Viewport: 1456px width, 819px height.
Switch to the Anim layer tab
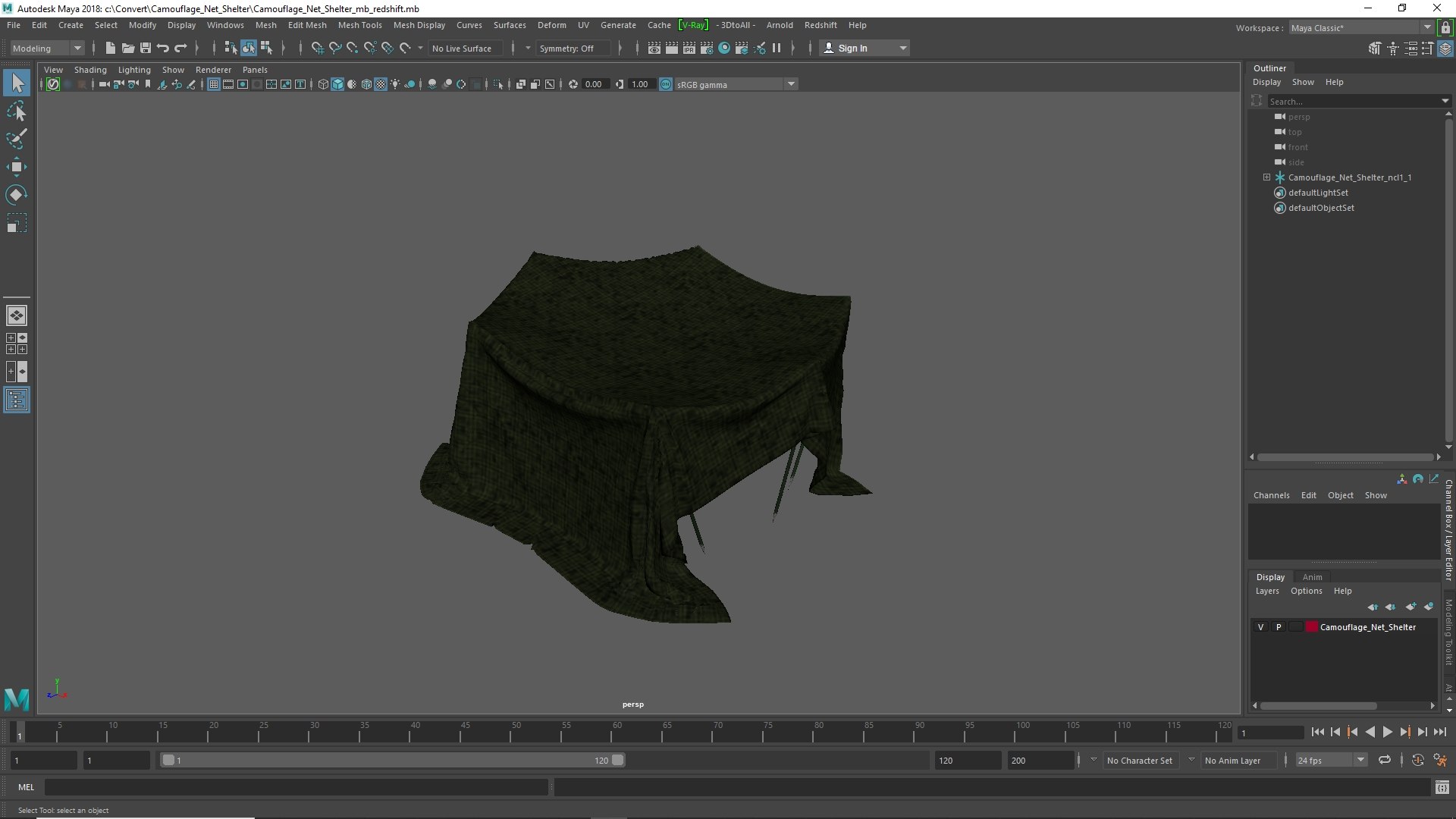[x=1312, y=577]
